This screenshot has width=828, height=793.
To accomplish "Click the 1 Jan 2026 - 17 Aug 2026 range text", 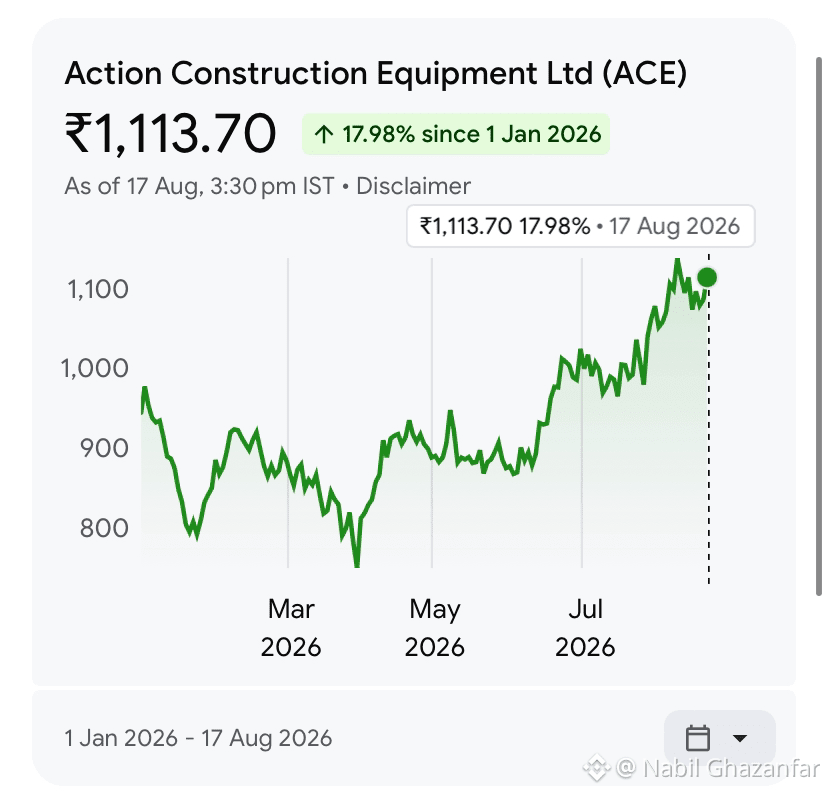I will (198, 738).
